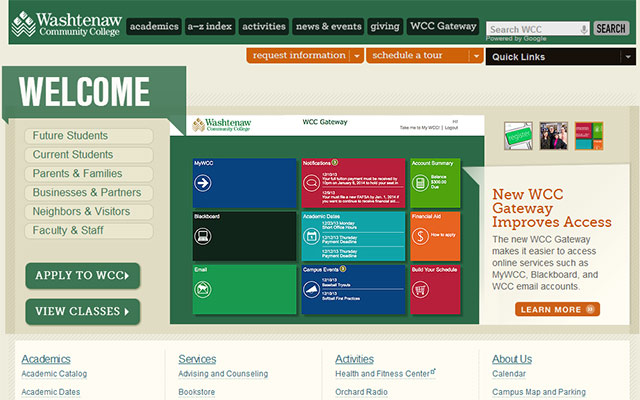The width and height of the screenshot is (640, 400).
Task: Open the giving menu item
Action: [385, 27]
